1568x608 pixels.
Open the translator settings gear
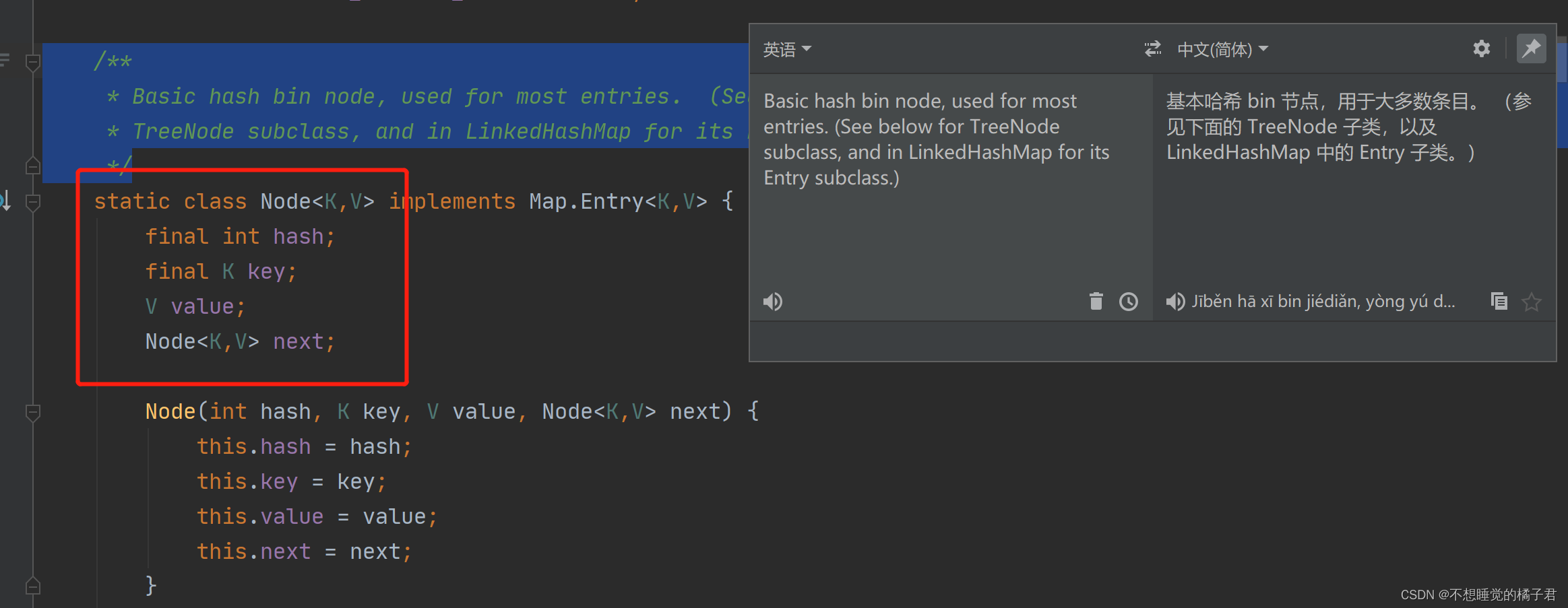(1481, 48)
